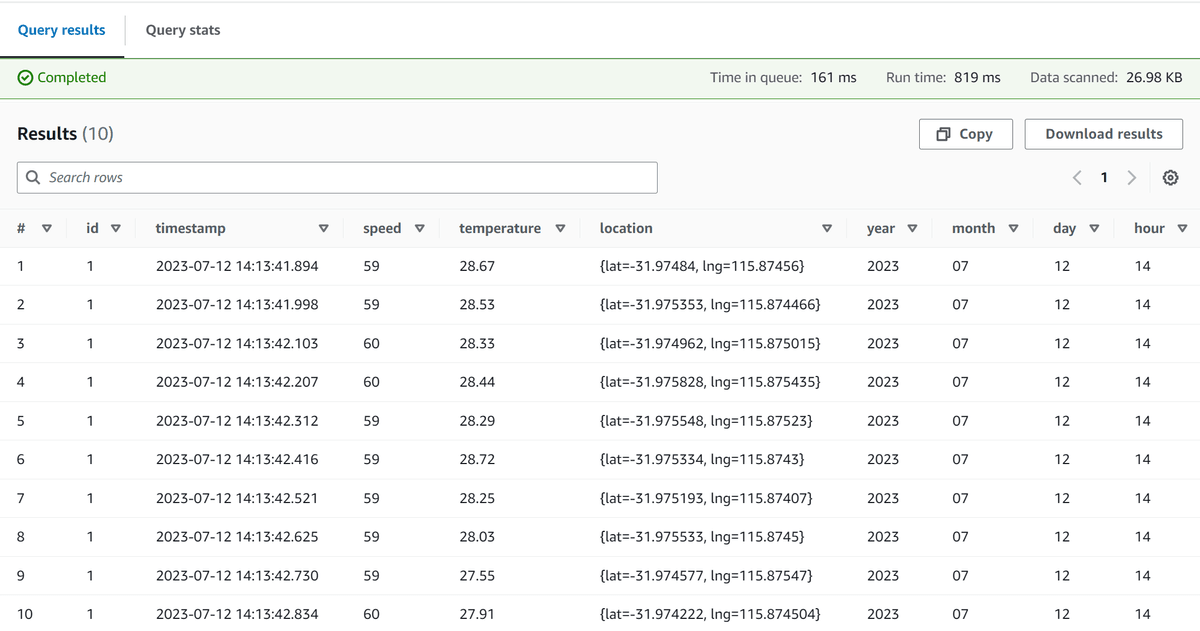This screenshot has height=631, width=1200.
Task: Open the hour column dropdown
Action: pyautogui.click(x=1182, y=228)
